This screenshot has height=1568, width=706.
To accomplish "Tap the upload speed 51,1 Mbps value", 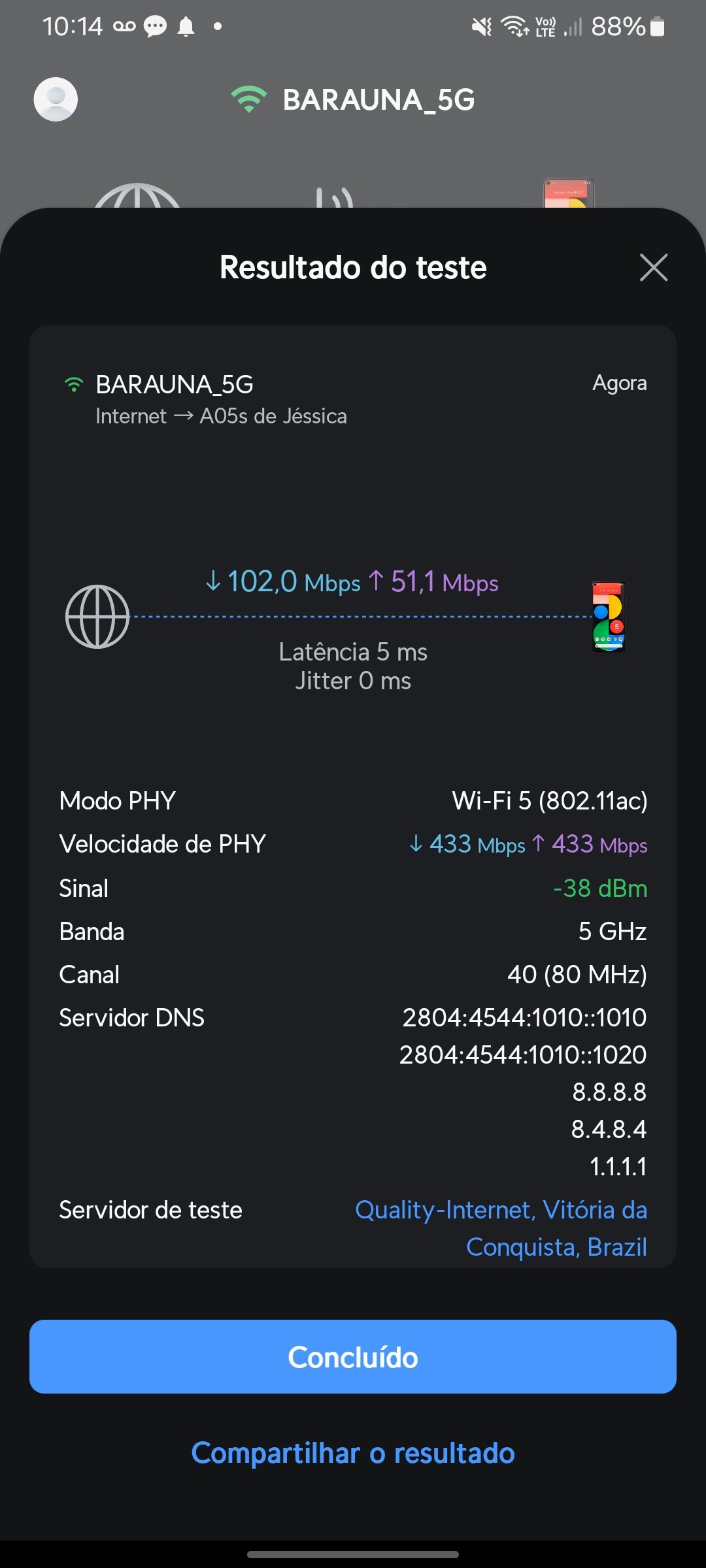I will [x=433, y=581].
